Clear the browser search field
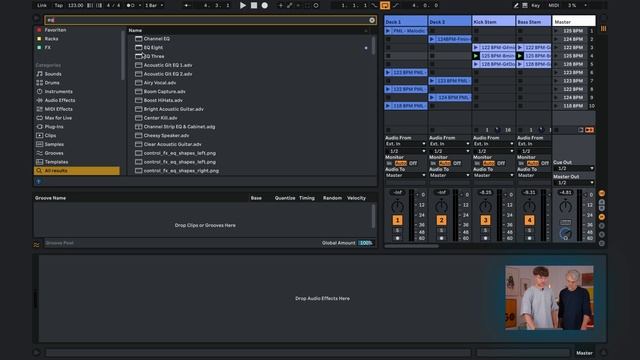The width and height of the screenshot is (640, 360). [372, 20]
